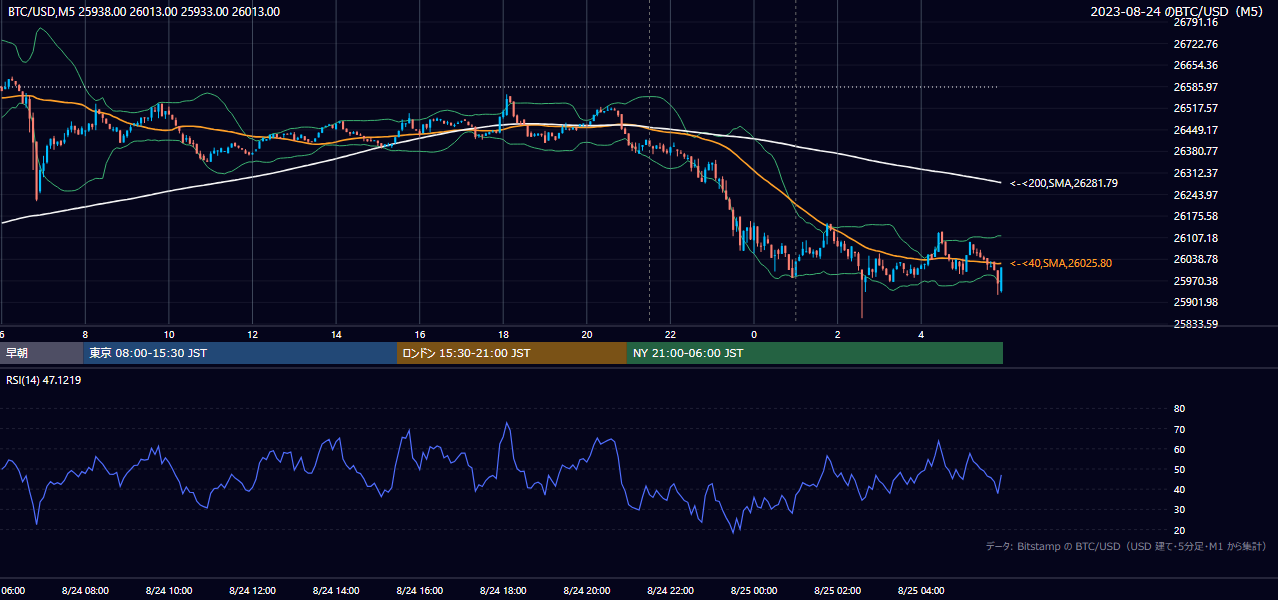This screenshot has height=600, width=1278.
Task: Click hour tick 12 under the price chart
Action: (253, 334)
